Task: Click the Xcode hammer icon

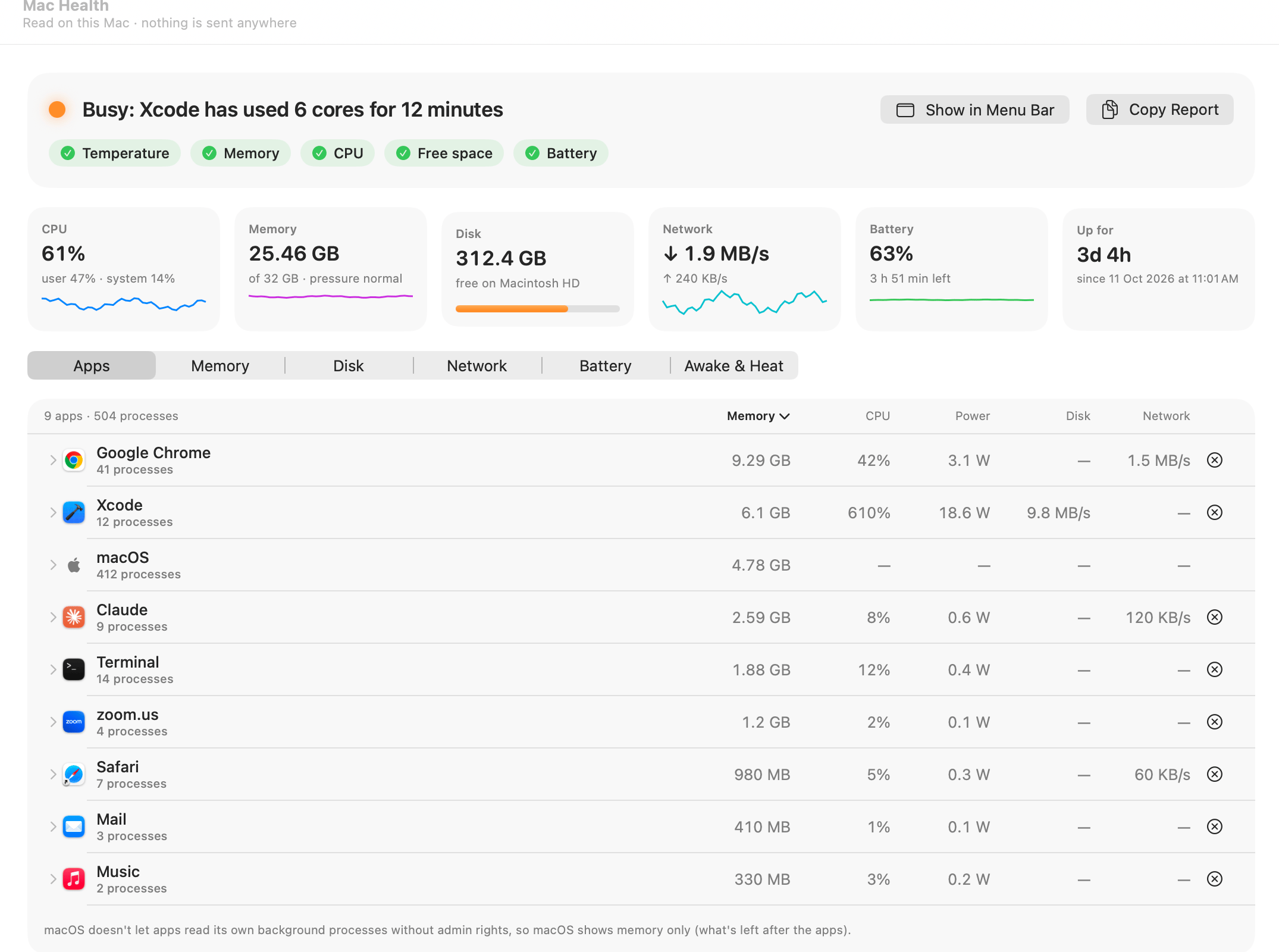Action: tap(74, 512)
